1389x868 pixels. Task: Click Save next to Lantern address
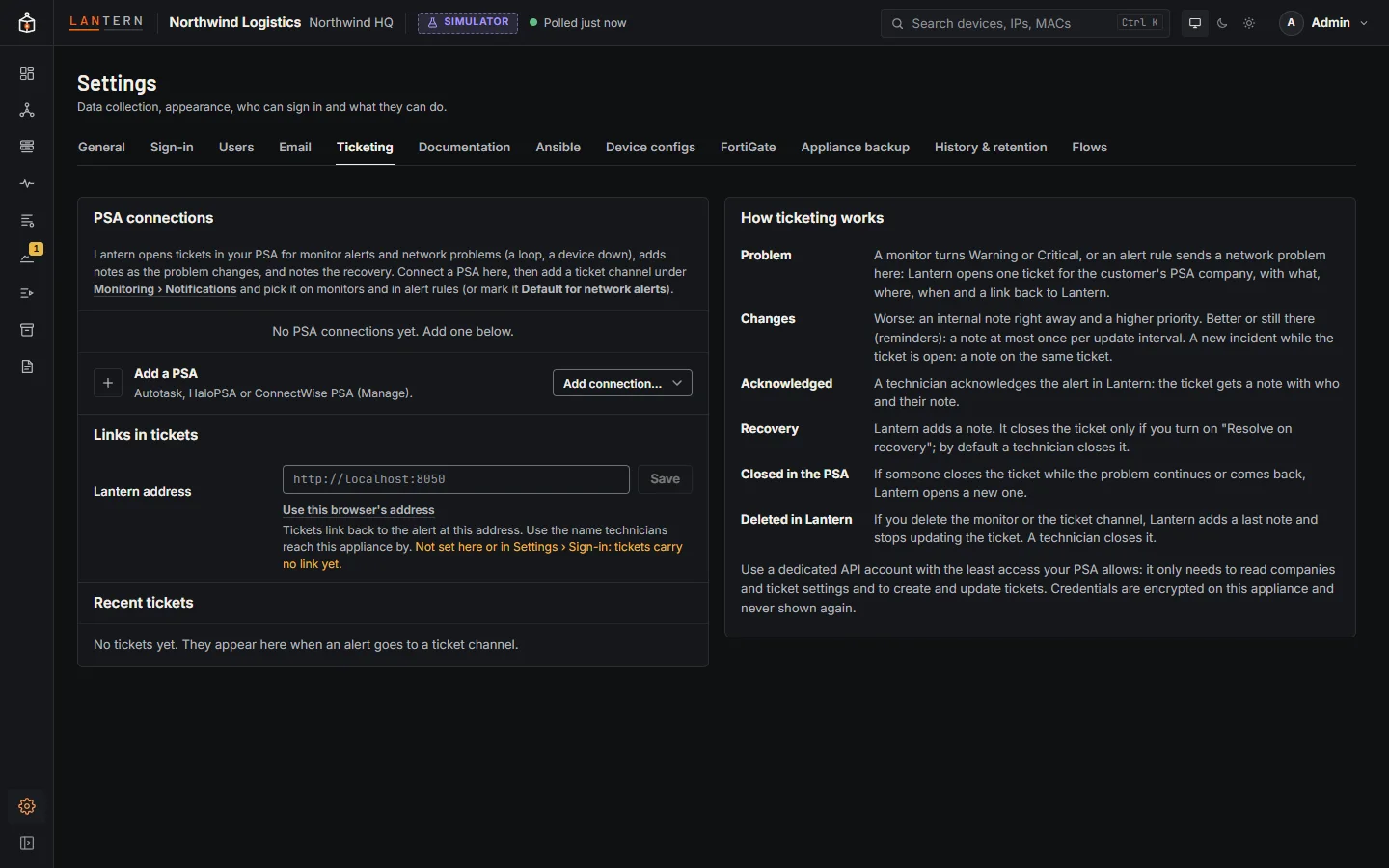click(665, 479)
